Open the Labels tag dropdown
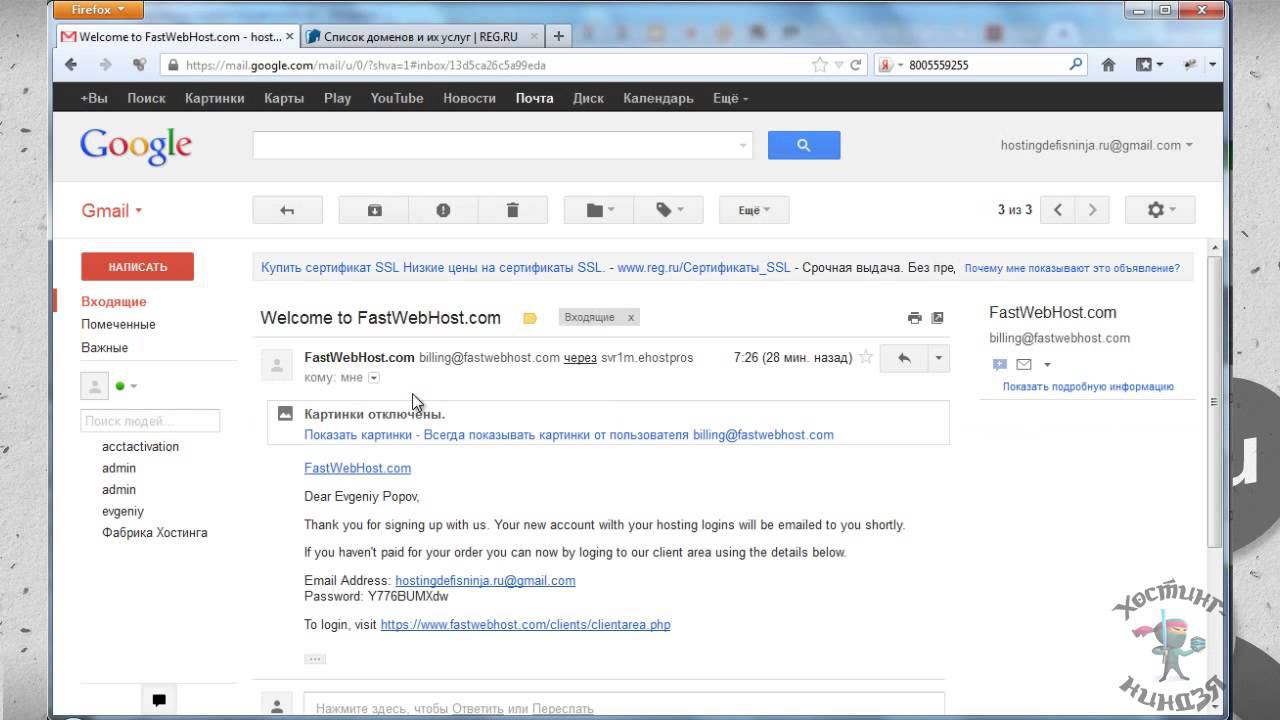 click(669, 210)
